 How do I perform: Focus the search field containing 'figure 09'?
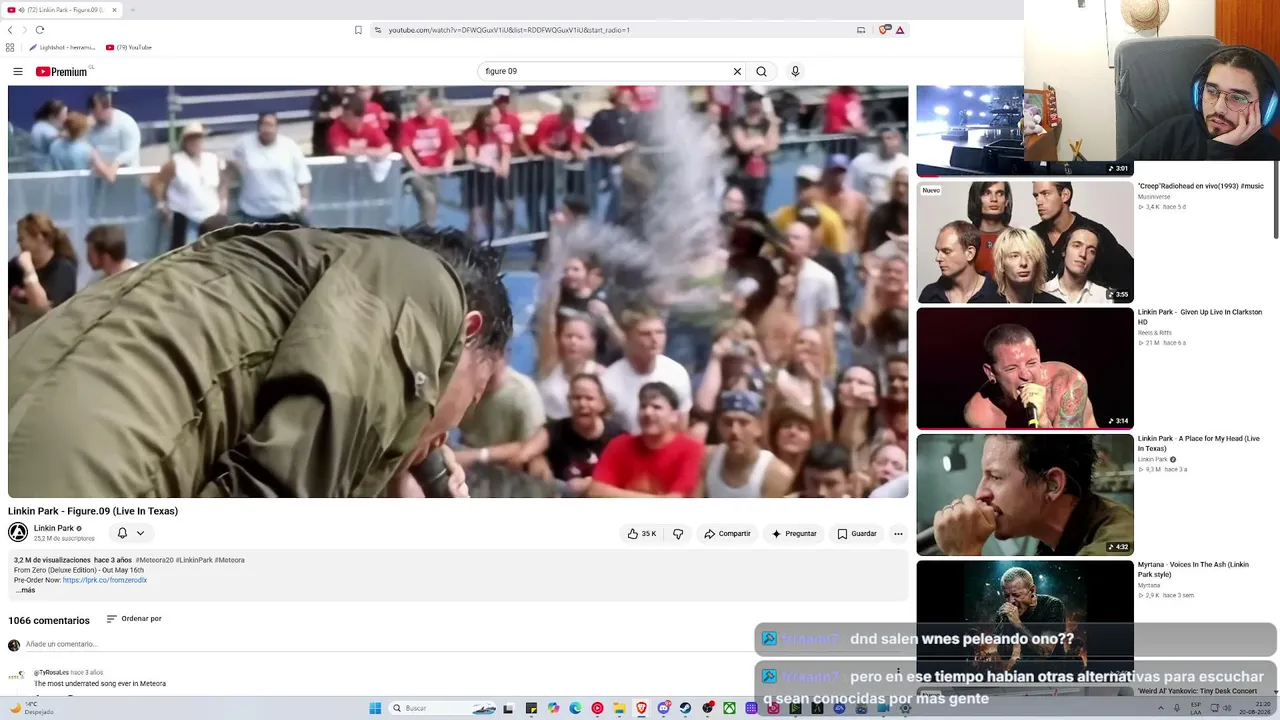[604, 71]
